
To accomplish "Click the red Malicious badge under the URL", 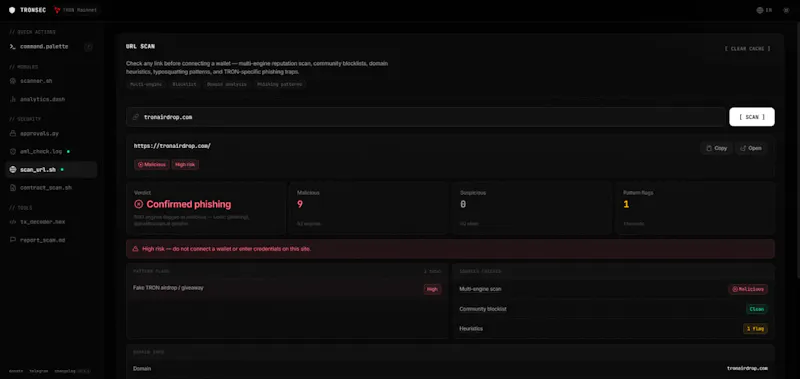I will point(152,165).
